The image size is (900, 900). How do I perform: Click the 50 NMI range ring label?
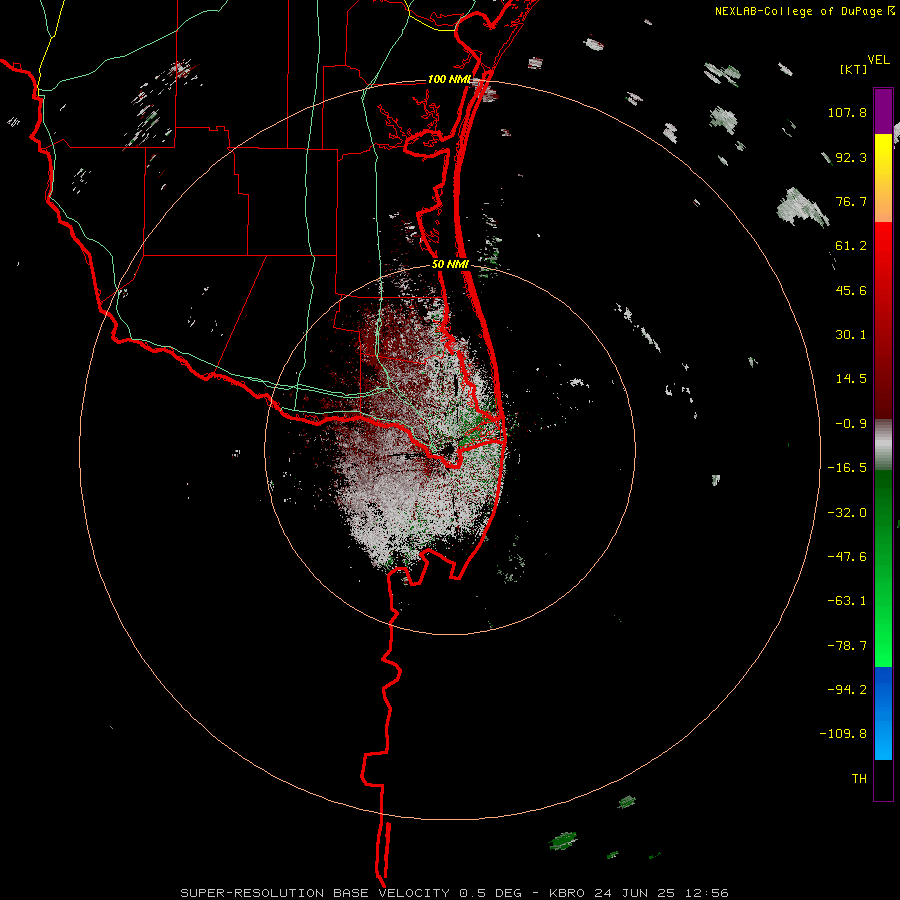click(x=451, y=265)
